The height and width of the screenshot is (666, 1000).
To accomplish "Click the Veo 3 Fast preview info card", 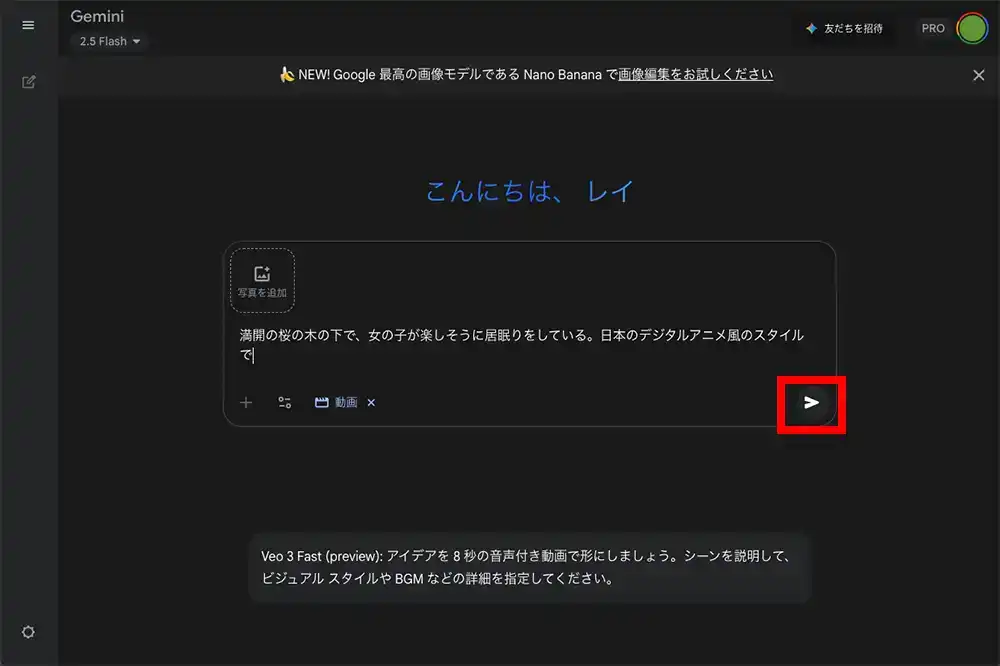I will click(529, 568).
